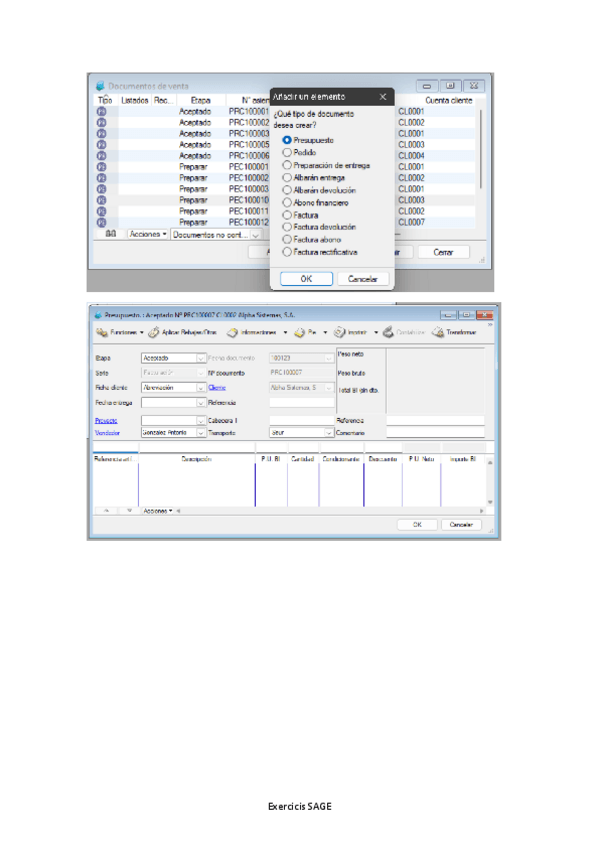Select the Albarán entrega radio option
Viewport: 600px width, 848px height.
pos(288,177)
